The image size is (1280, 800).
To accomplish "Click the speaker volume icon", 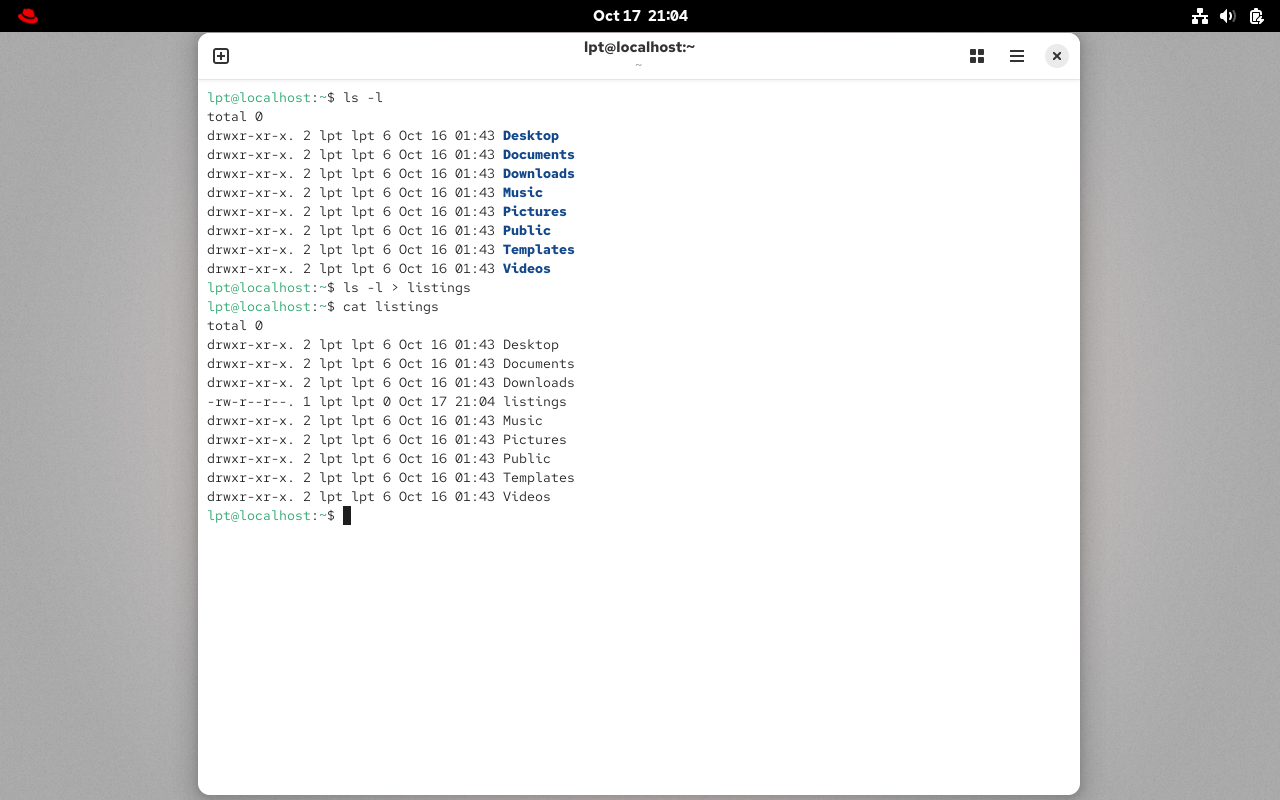I will pyautogui.click(x=1228, y=16).
